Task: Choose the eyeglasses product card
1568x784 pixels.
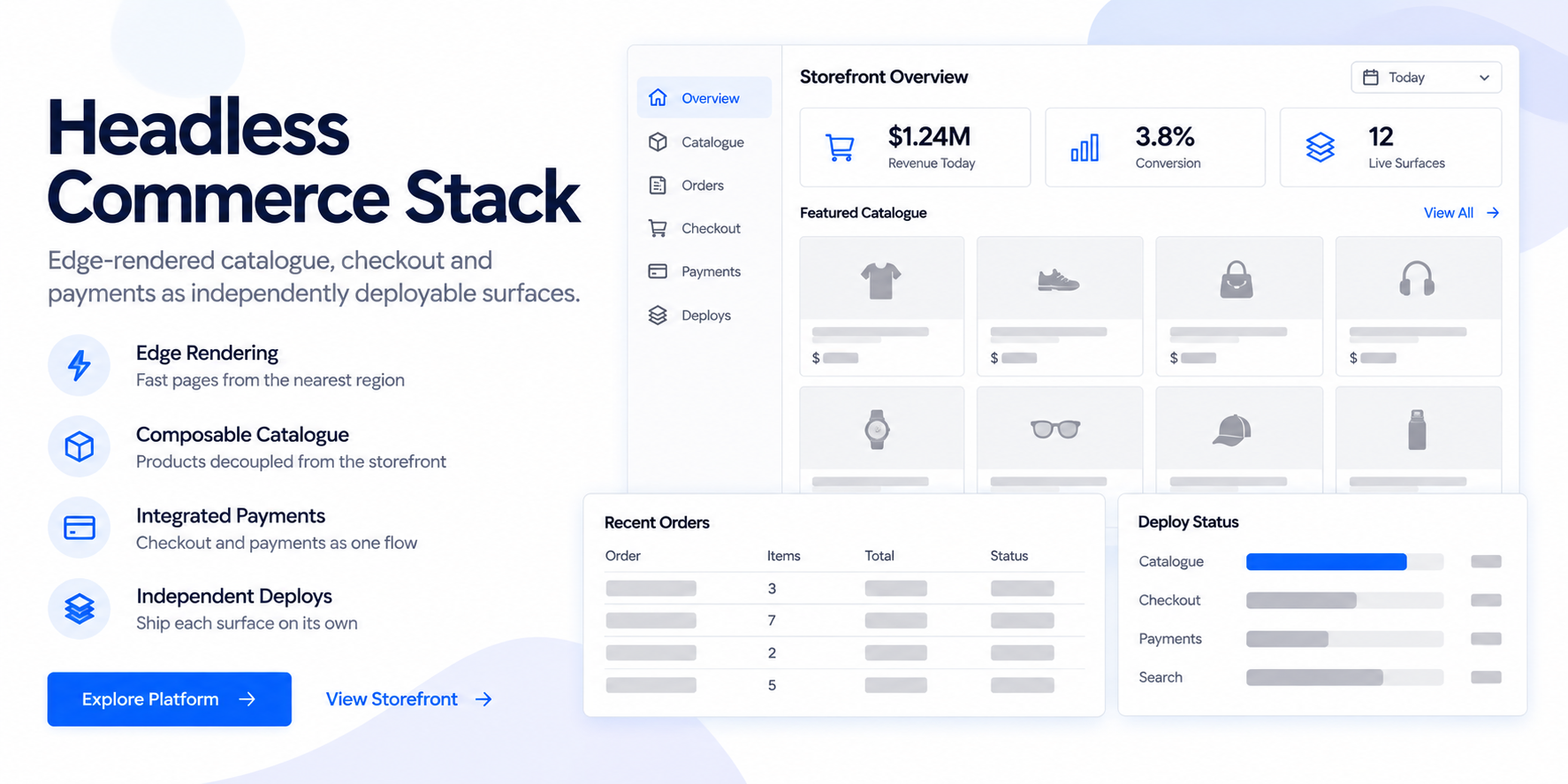Action: [1060, 439]
